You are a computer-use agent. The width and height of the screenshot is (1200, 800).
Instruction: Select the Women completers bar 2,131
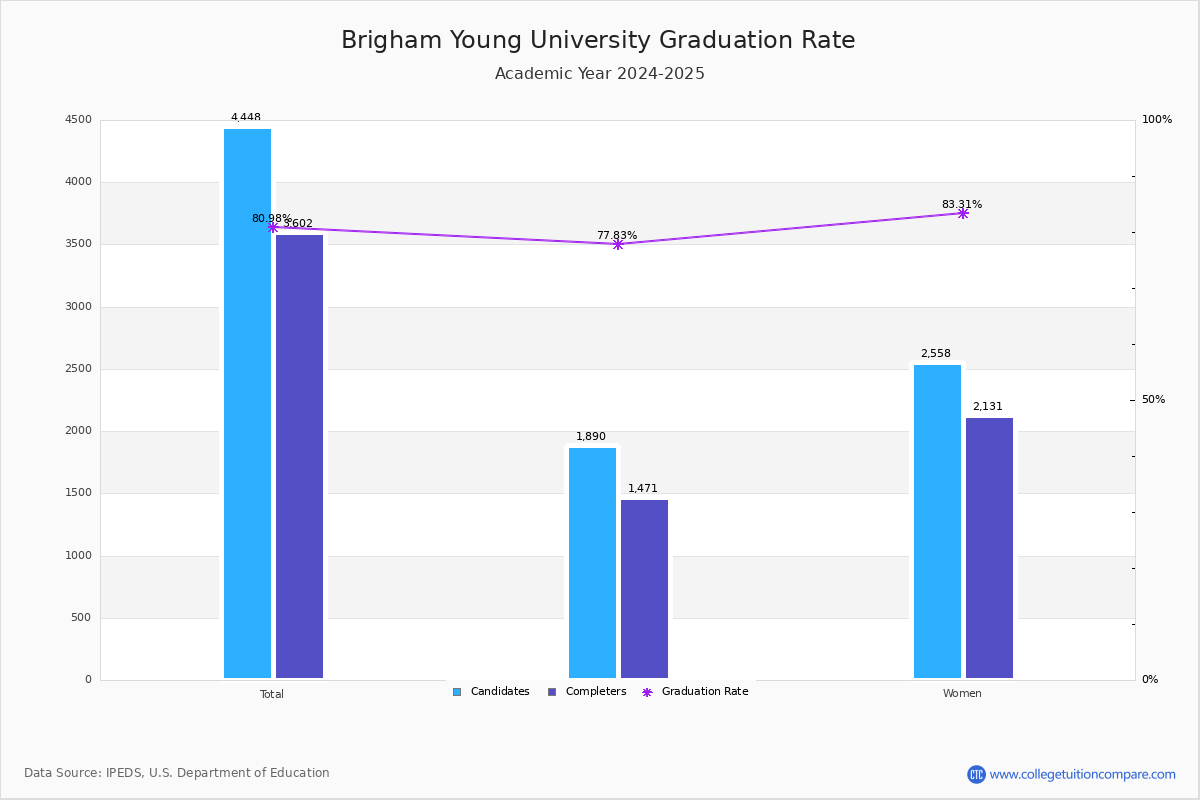[989, 548]
